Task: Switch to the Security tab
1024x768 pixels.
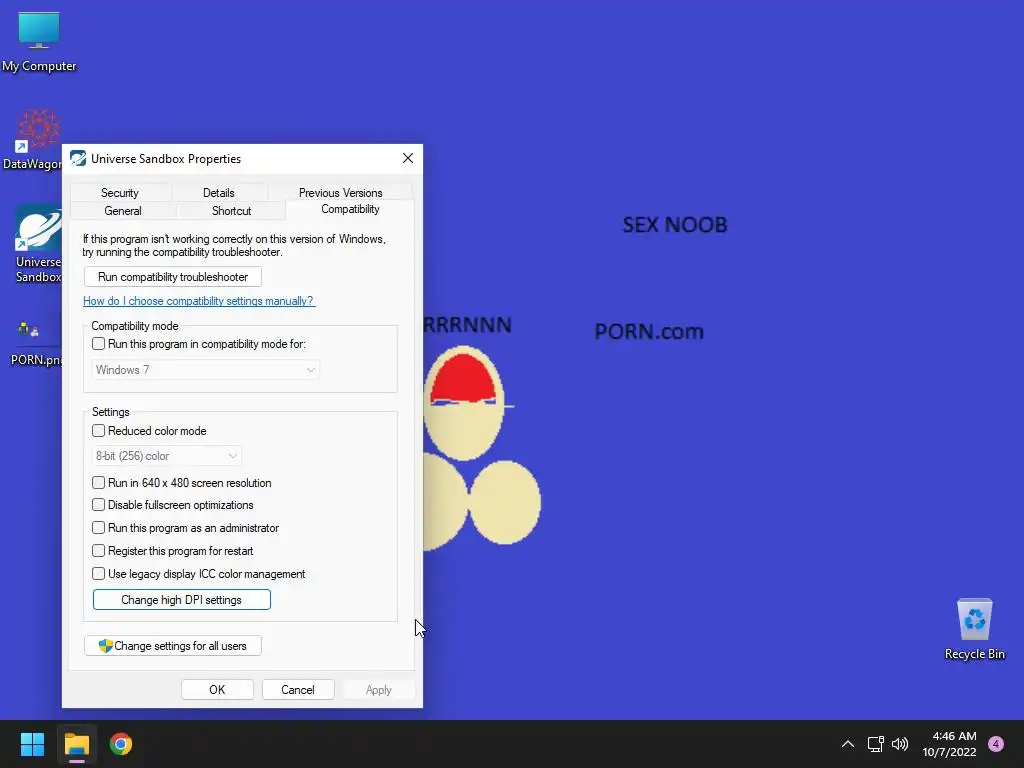Action: click(120, 193)
